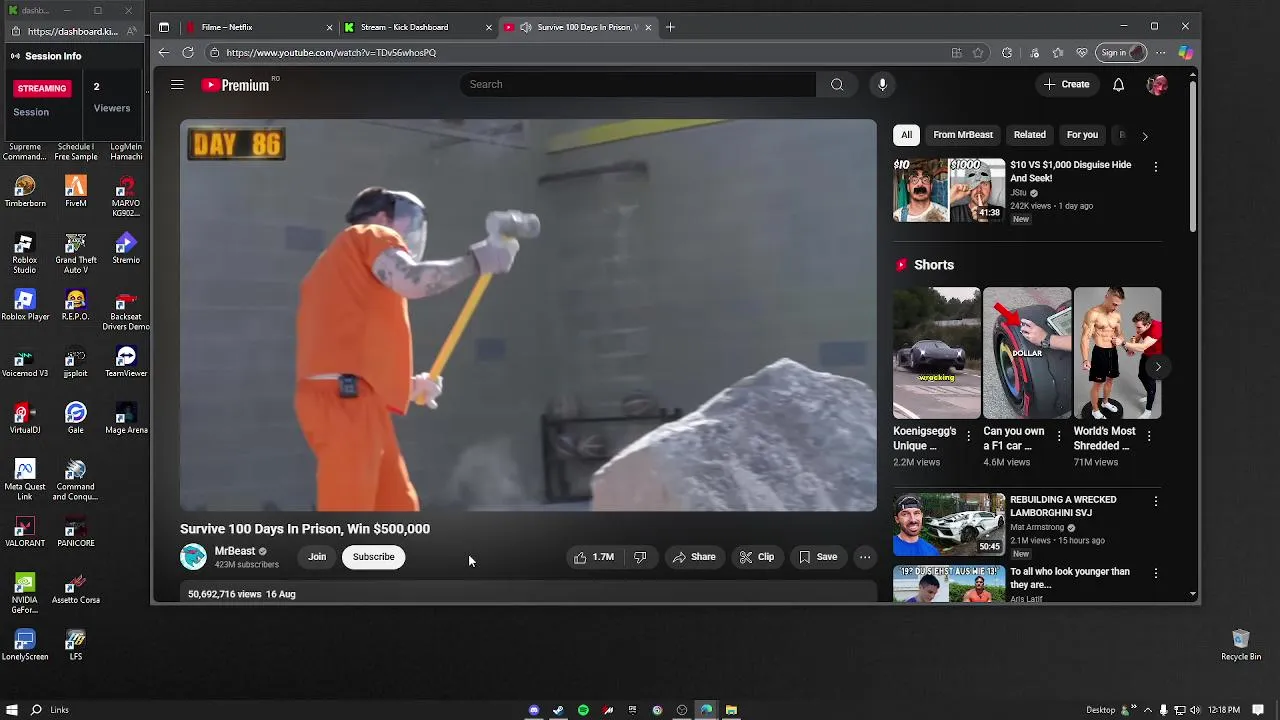
Task: Select the Related filter chip
Action: pos(1030,135)
